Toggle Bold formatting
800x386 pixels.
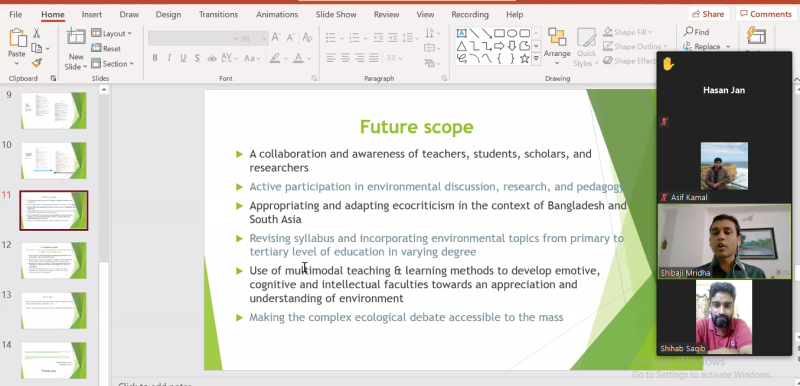click(x=155, y=58)
